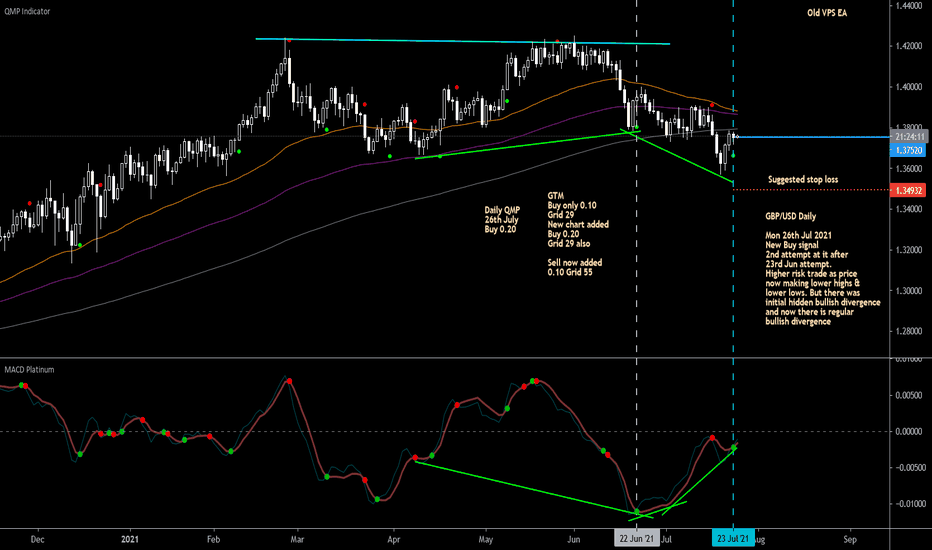
Task: Click the '23 Jul '21' date marker
Action: pos(733,539)
